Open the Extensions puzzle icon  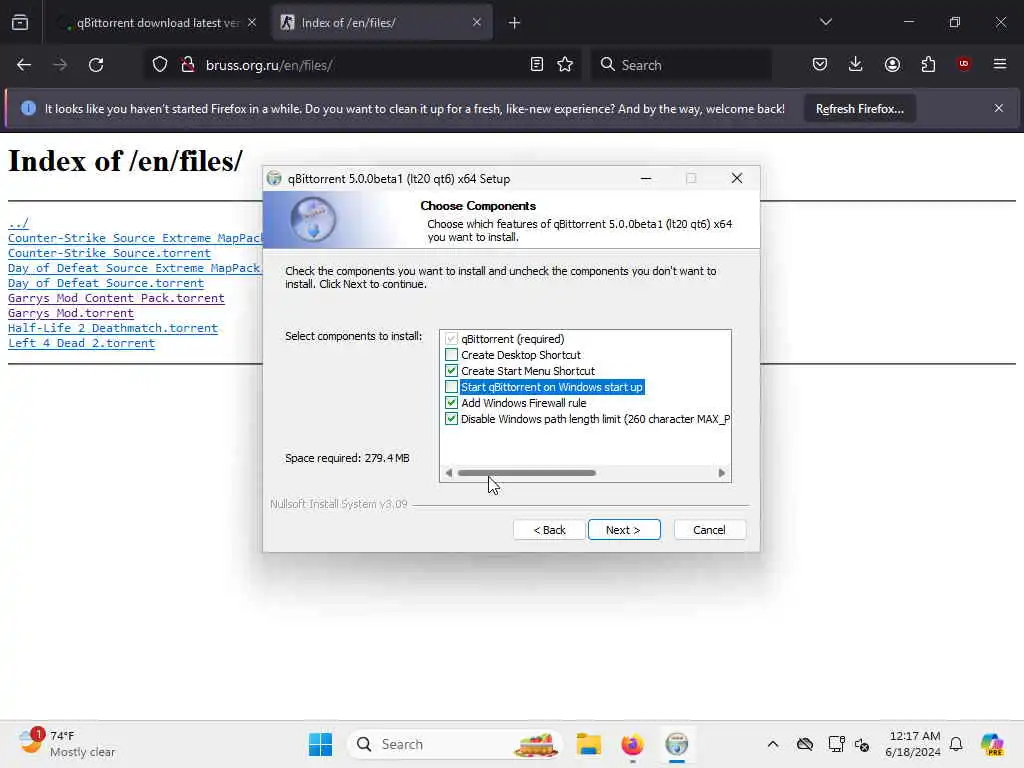(x=928, y=64)
